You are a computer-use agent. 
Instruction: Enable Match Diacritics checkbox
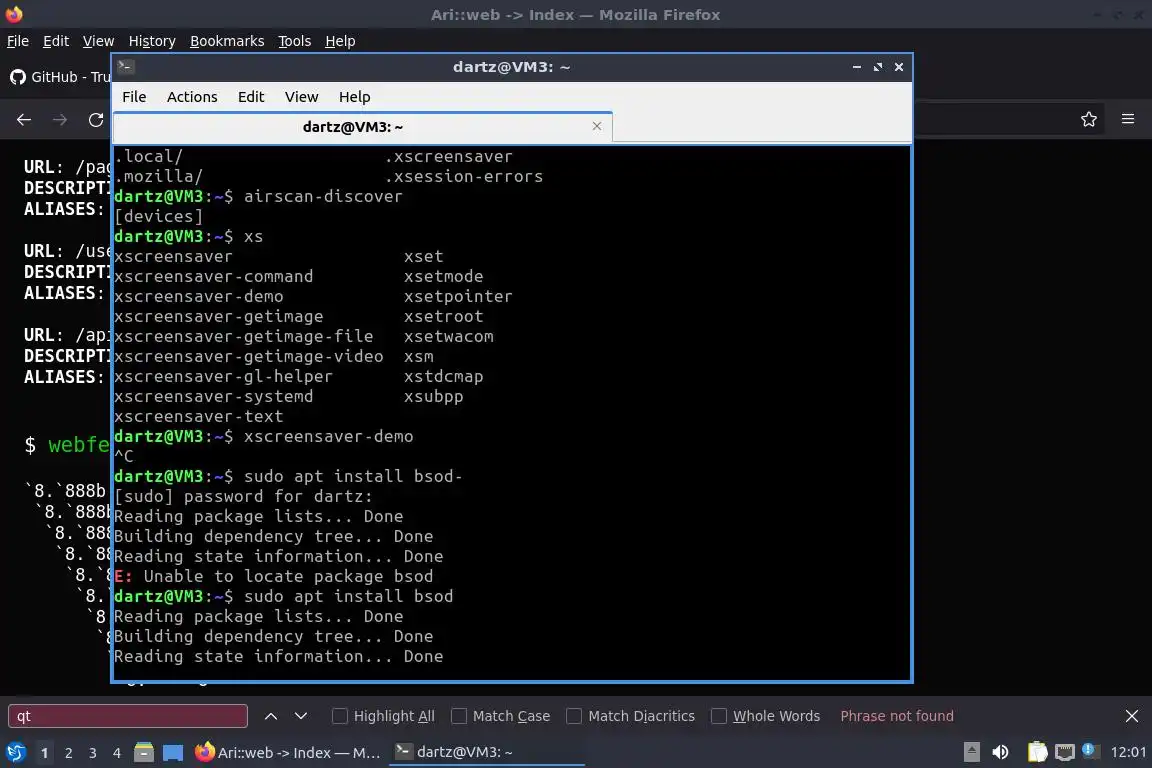pyautogui.click(x=574, y=716)
